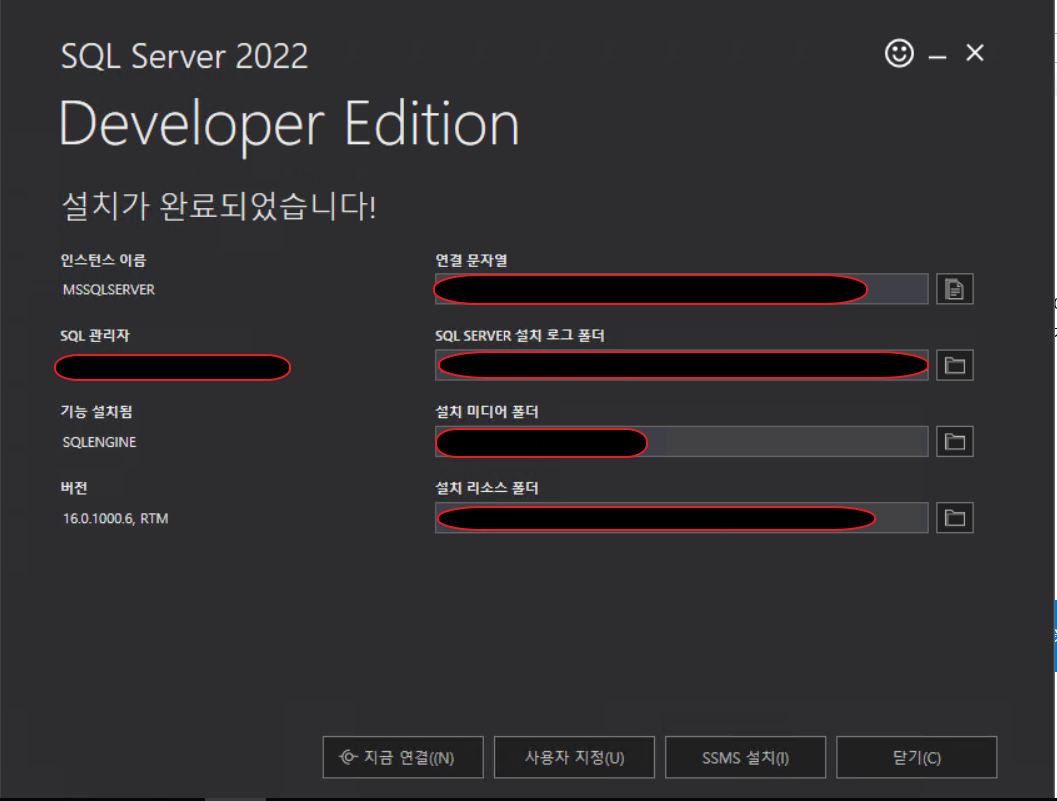Click the SQL 관리자 label
Screen dimensions: 1057x801
click(94, 336)
